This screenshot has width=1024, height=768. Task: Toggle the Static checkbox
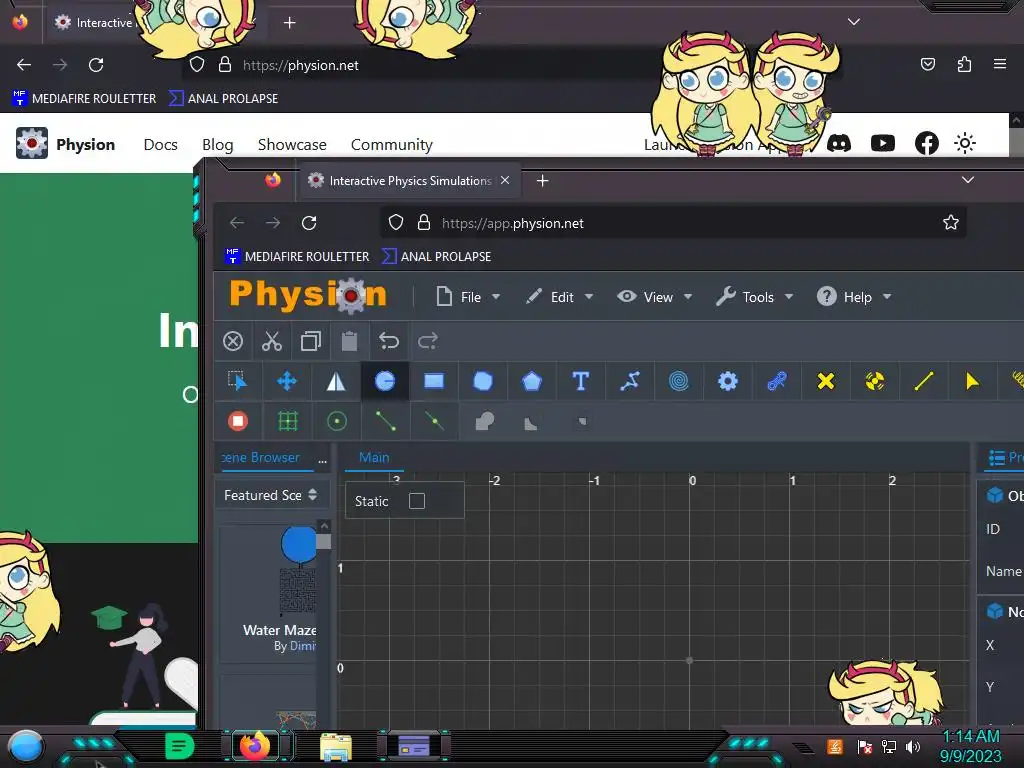[x=417, y=501]
